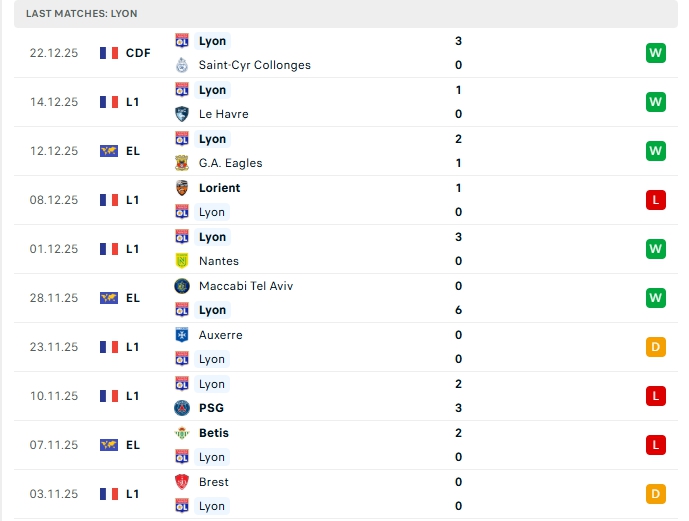Click the French flag beside CDF
The width and height of the screenshot is (689, 521).
tap(109, 53)
